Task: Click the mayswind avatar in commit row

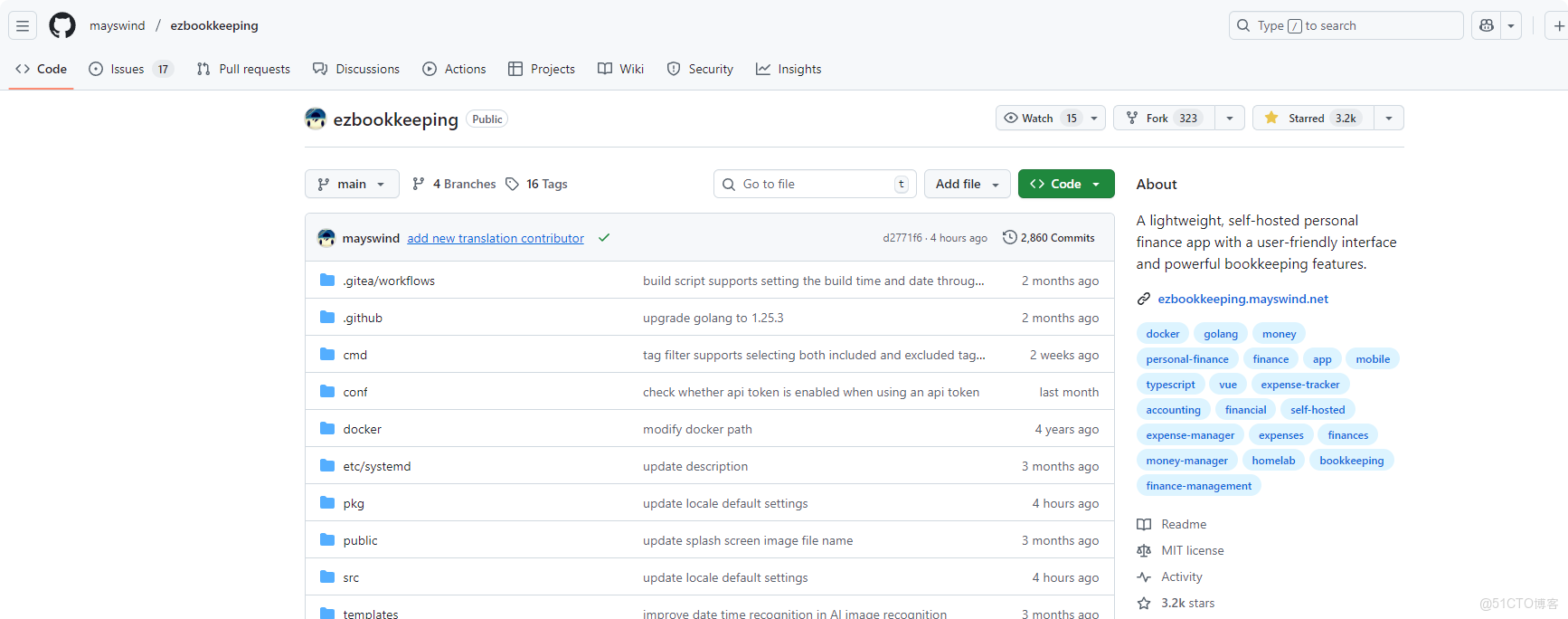Action: pos(326,238)
